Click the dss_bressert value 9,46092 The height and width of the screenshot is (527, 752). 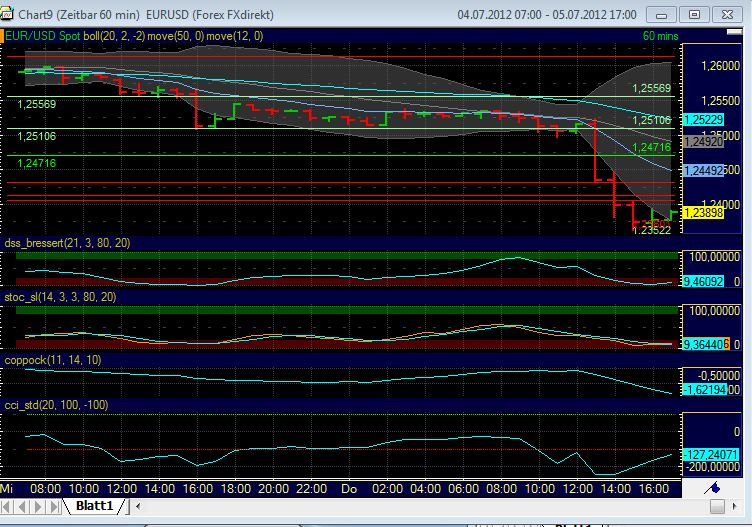coord(703,281)
